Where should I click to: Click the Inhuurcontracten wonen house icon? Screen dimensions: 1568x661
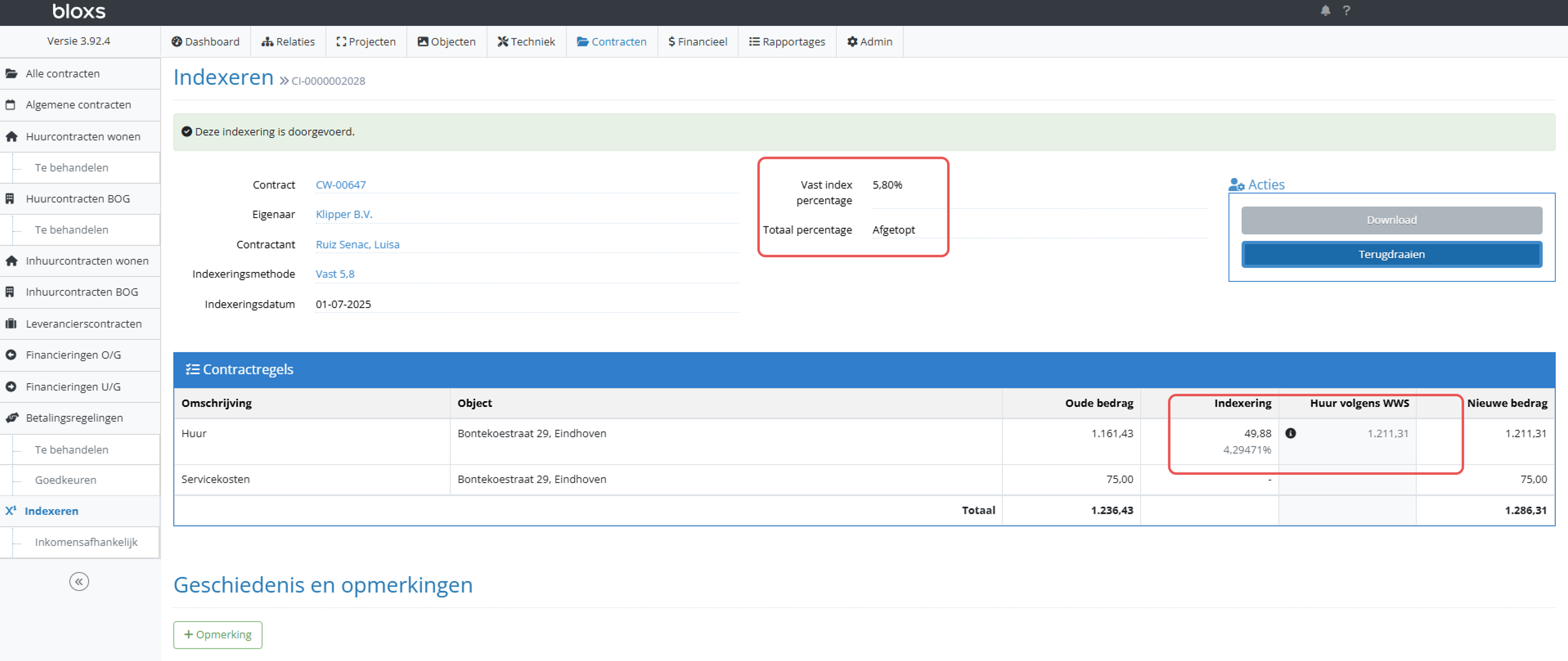11,261
